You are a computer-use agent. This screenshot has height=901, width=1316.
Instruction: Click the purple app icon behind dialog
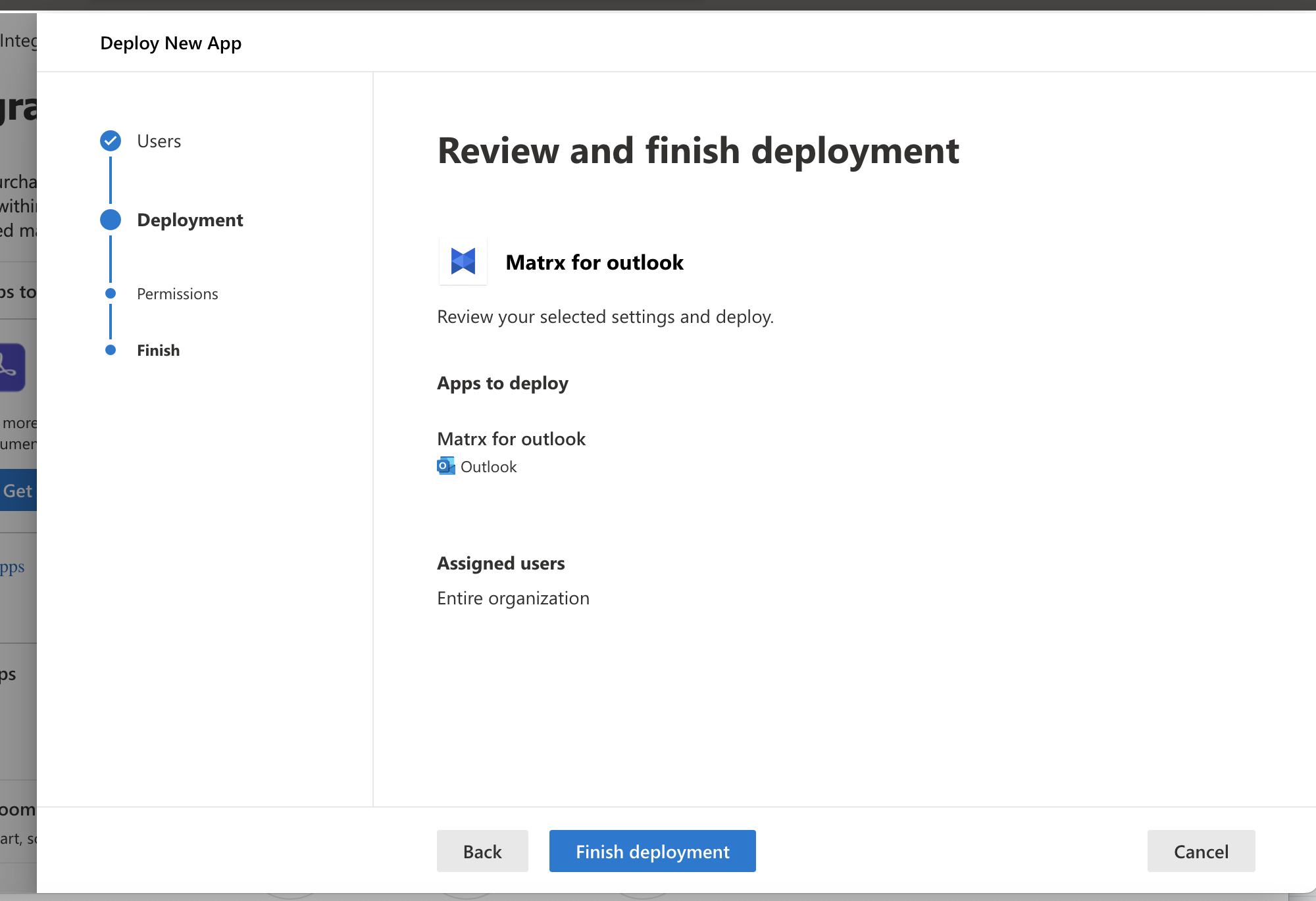(x=12, y=367)
